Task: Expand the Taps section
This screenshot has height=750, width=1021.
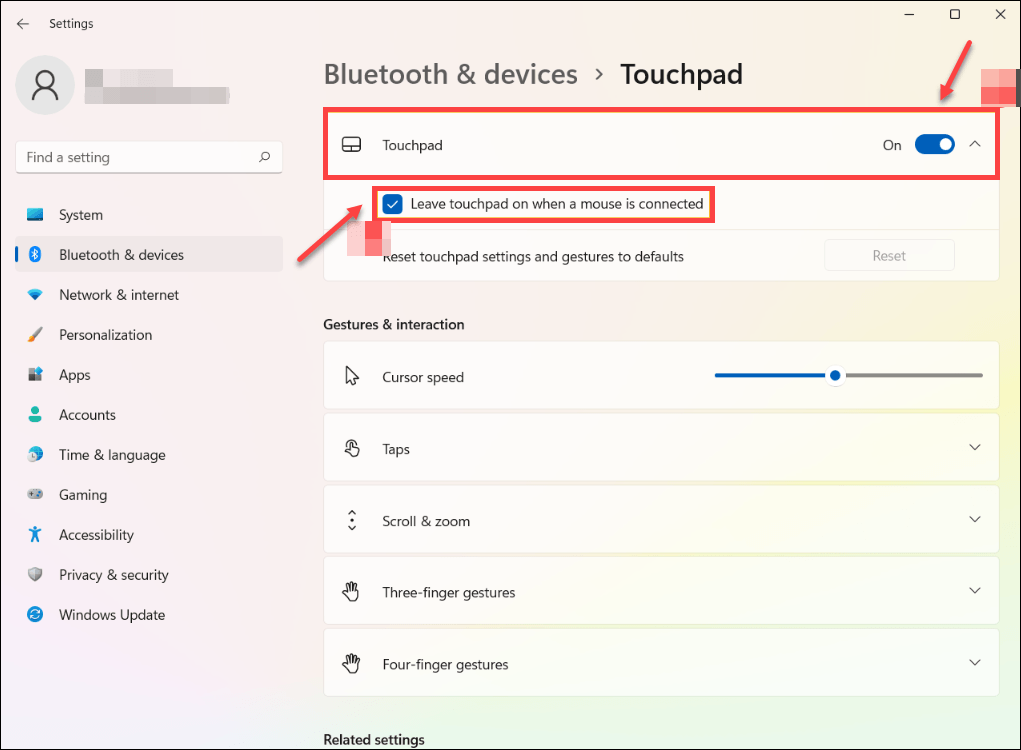Action: [975, 448]
